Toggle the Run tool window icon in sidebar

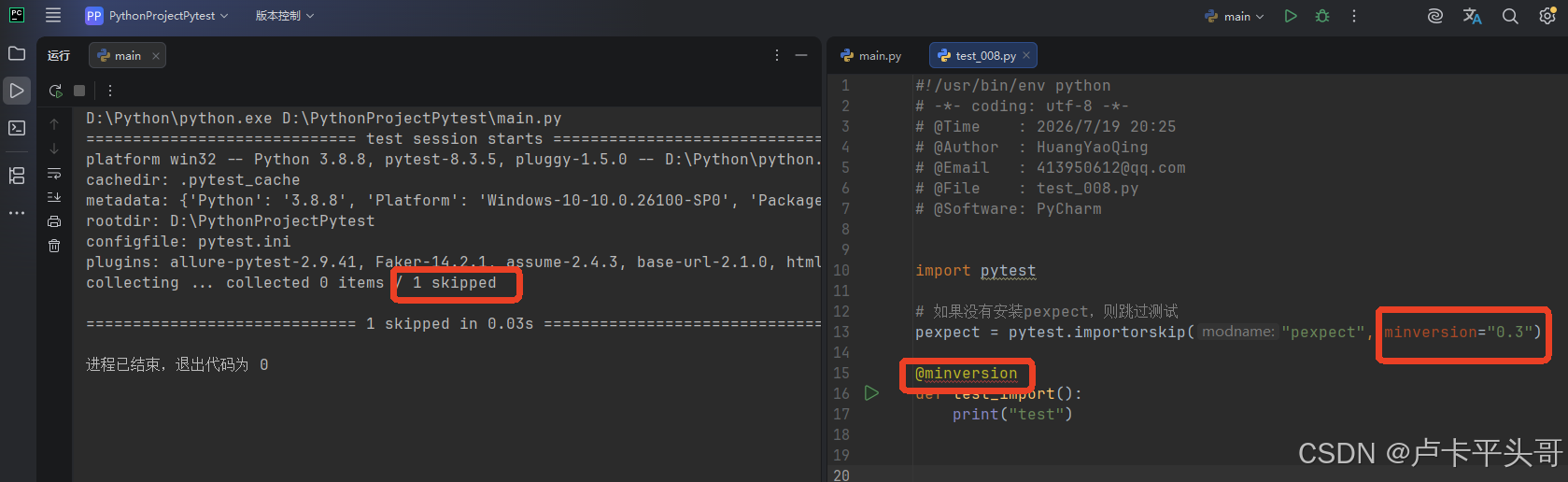[17, 91]
